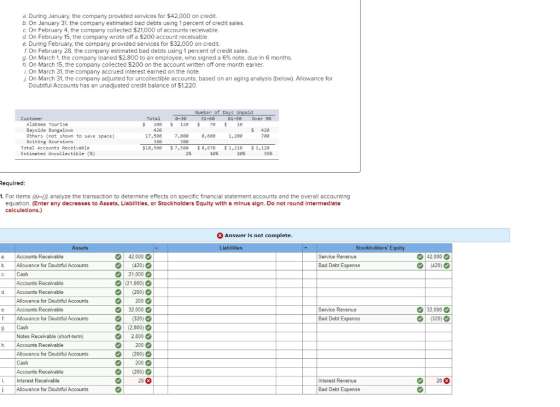Click the green check beside Bad Debt Expense (320)
The width and height of the screenshot is (560, 407).
pyautogui.click(x=446, y=319)
